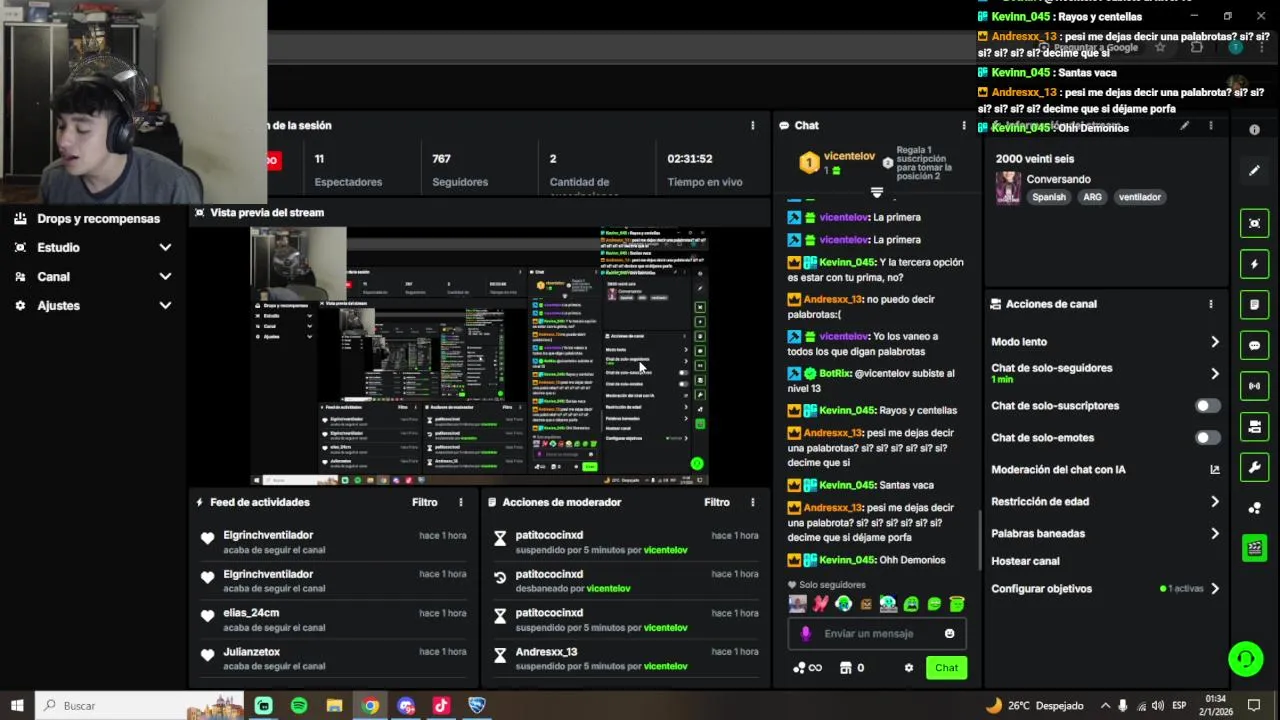Click the info circle icon in sidebar

[x=1254, y=130]
